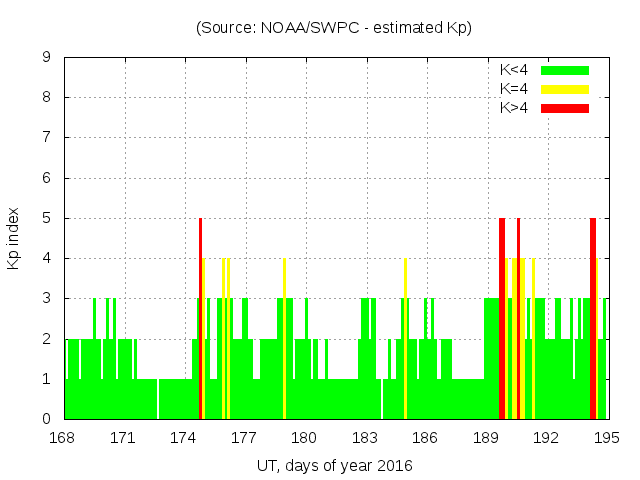
Task: Select the red Kp 5 bar near day 194
Action: click(593, 318)
